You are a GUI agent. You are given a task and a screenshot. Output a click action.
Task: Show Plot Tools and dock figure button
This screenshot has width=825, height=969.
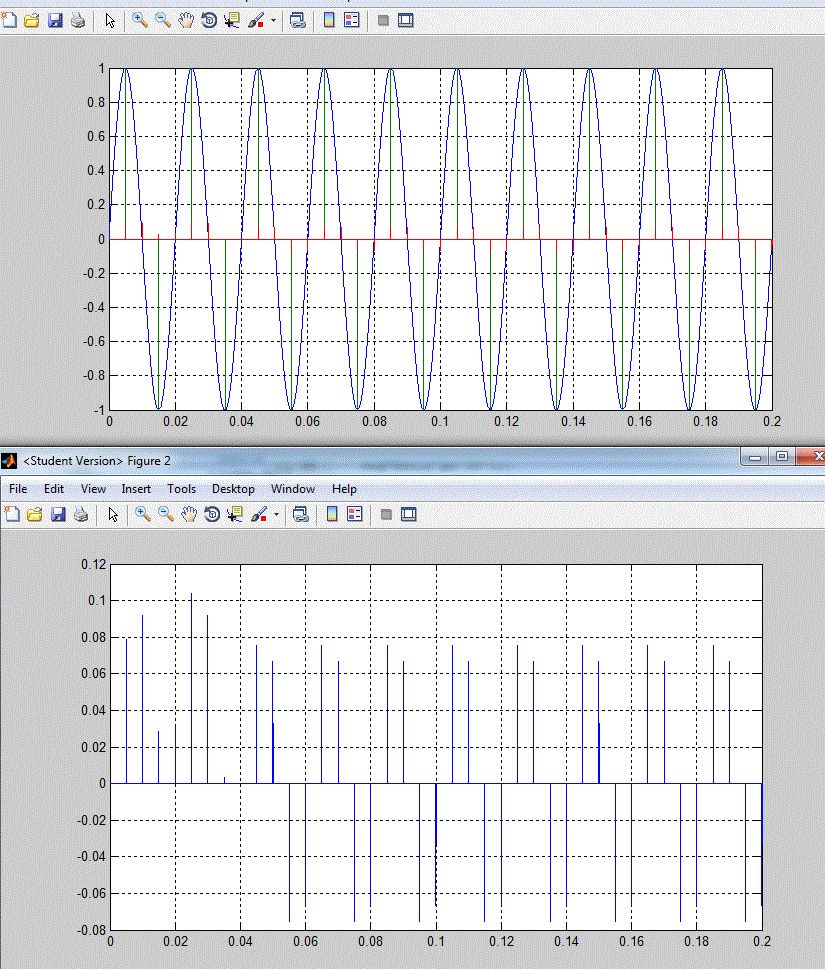tap(408, 514)
